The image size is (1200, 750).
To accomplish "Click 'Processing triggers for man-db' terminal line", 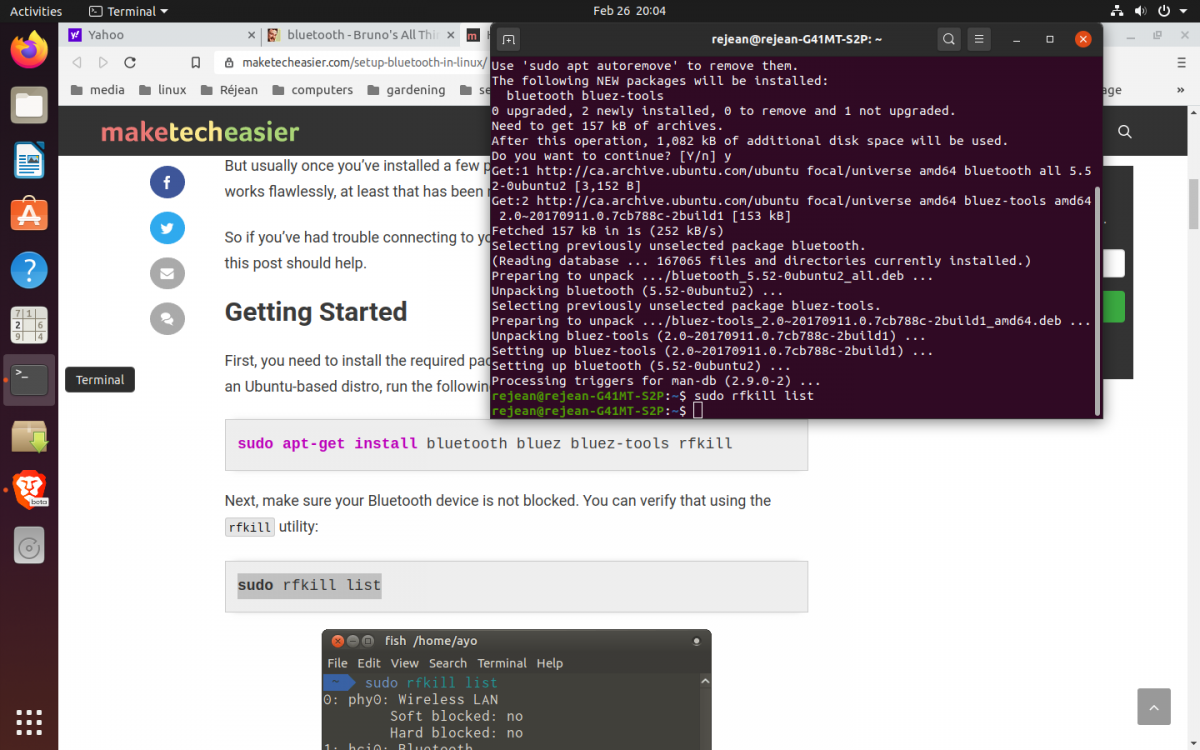I will pyautogui.click(x=656, y=381).
